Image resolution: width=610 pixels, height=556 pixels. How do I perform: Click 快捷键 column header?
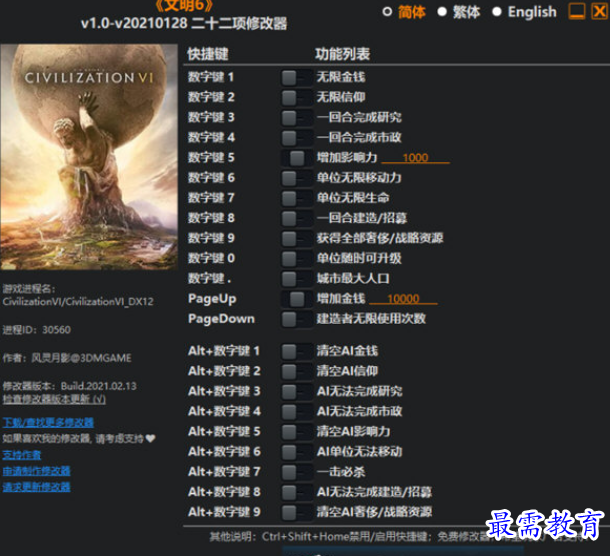point(208,54)
